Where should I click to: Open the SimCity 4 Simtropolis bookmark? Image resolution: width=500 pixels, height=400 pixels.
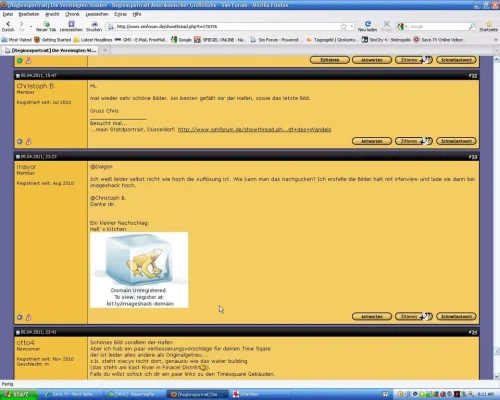pos(386,40)
